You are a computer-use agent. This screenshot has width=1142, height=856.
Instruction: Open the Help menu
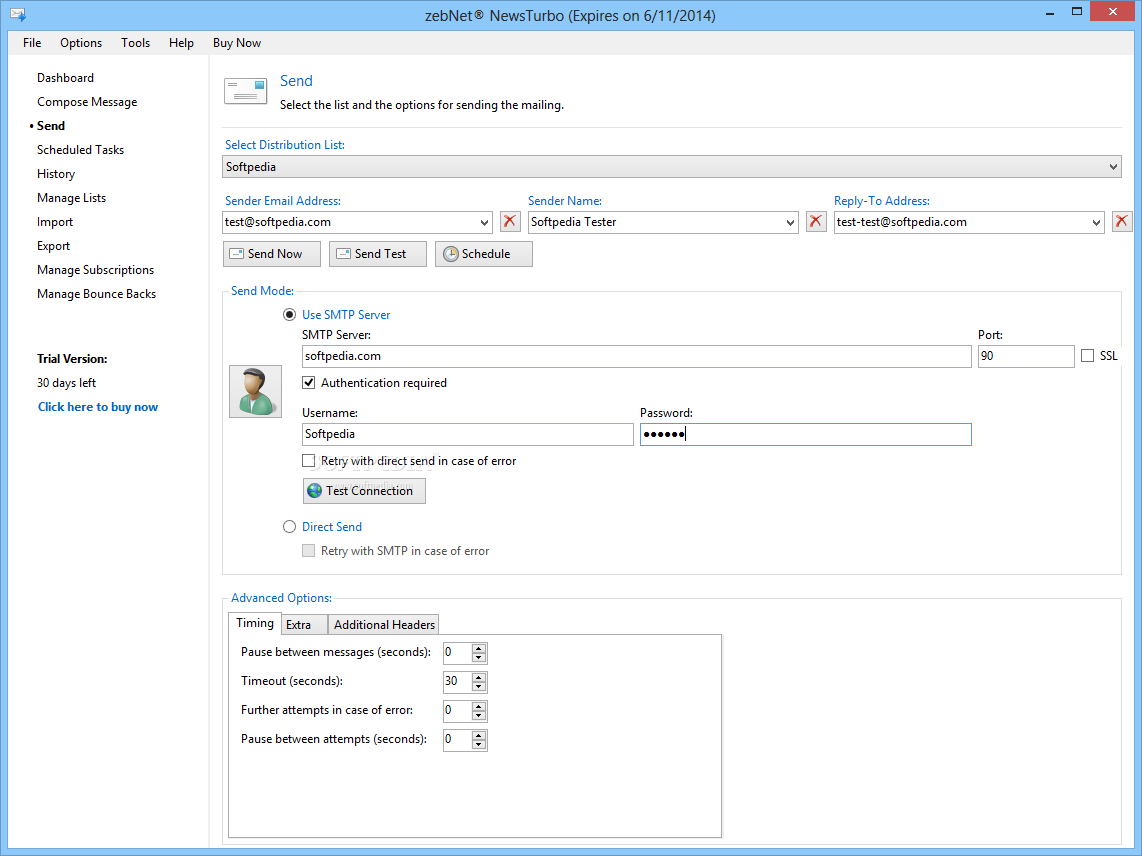coord(181,43)
